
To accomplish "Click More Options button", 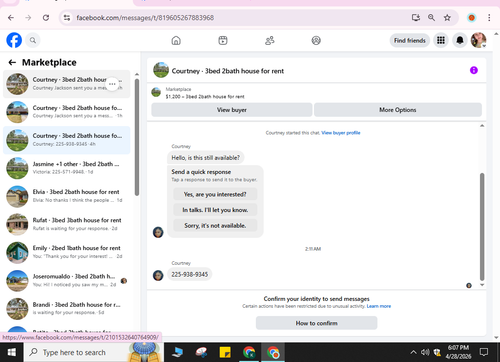I will (x=398, y=110).
